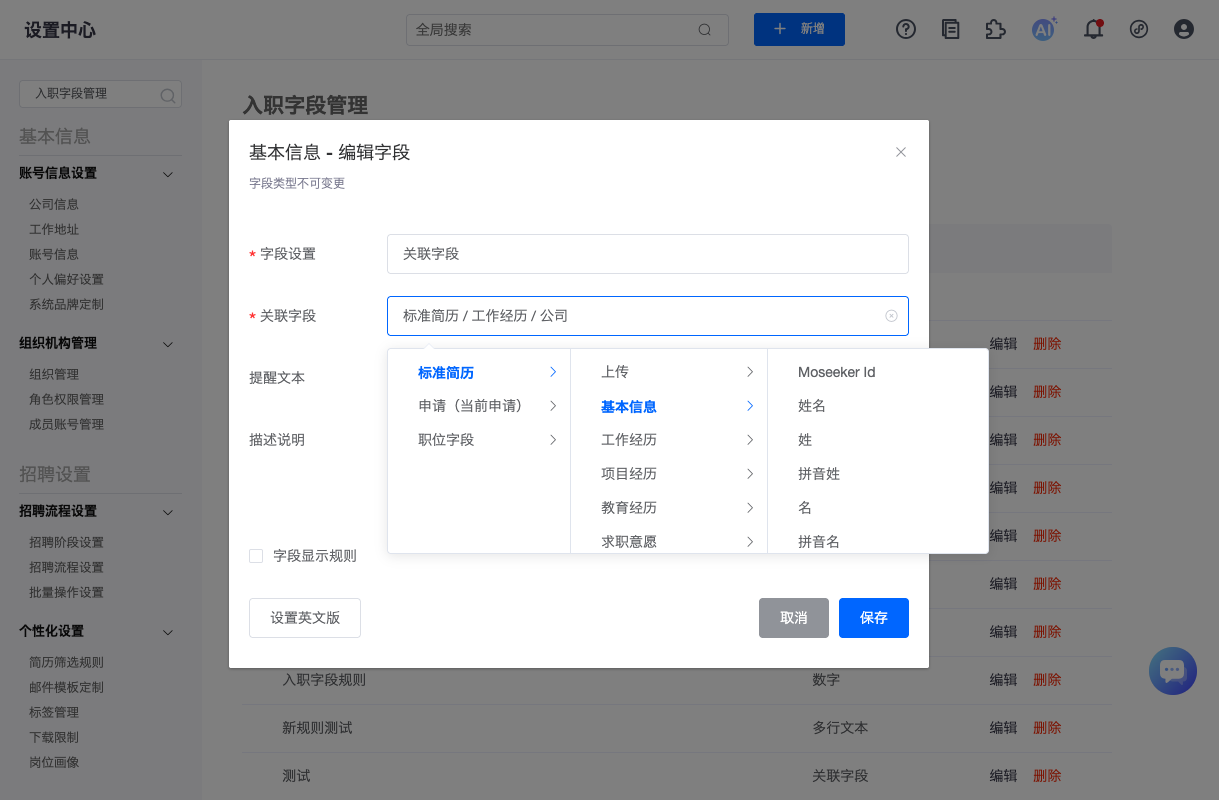
Task: Open the AI assistant icon
Action: (x=1044, y=30)
